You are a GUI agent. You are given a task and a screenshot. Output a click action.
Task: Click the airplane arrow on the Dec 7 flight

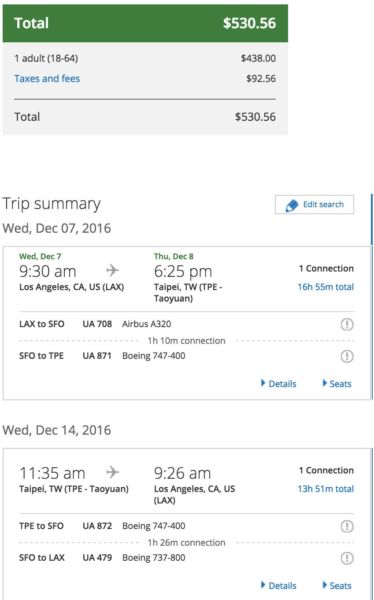[113, 271]
